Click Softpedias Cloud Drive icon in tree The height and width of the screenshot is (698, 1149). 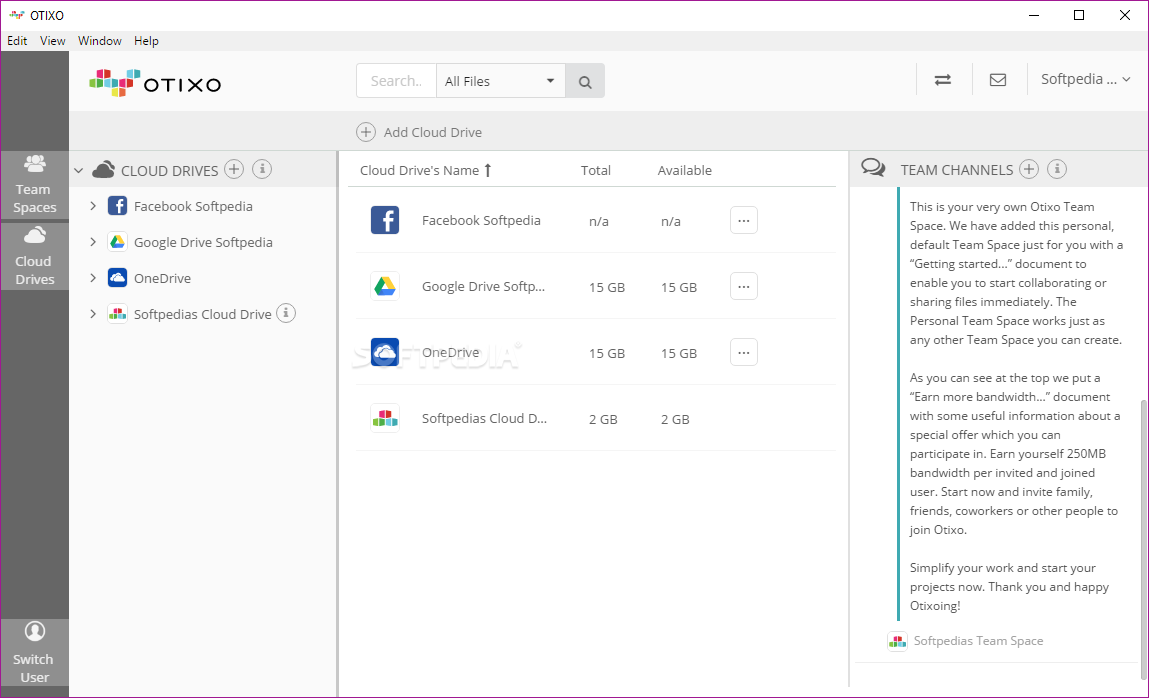point(117,313)
